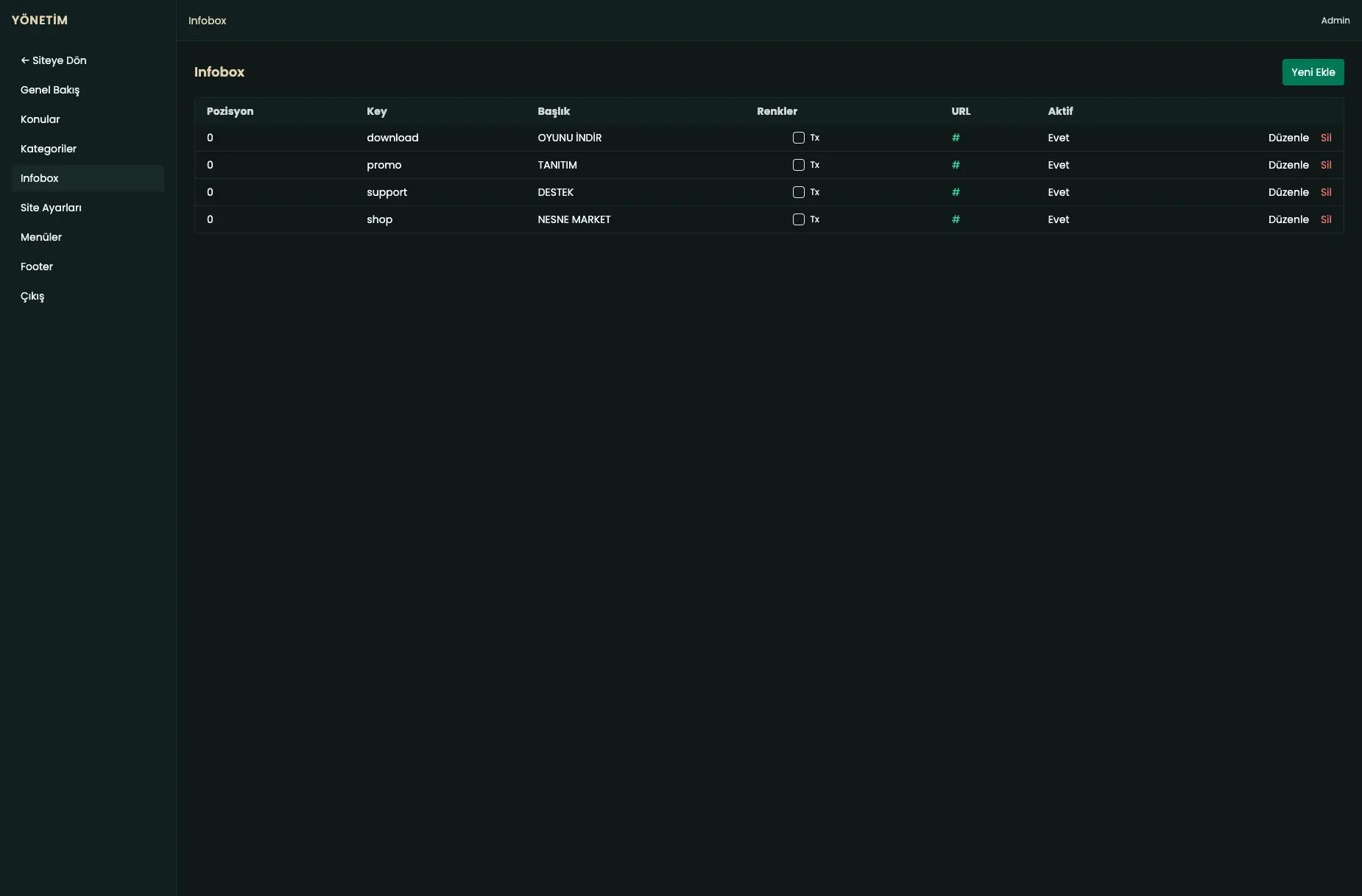Click the color swatch in the shop row
The height and width of the screenshot is (896, 1362).
[x=798, y=219]
